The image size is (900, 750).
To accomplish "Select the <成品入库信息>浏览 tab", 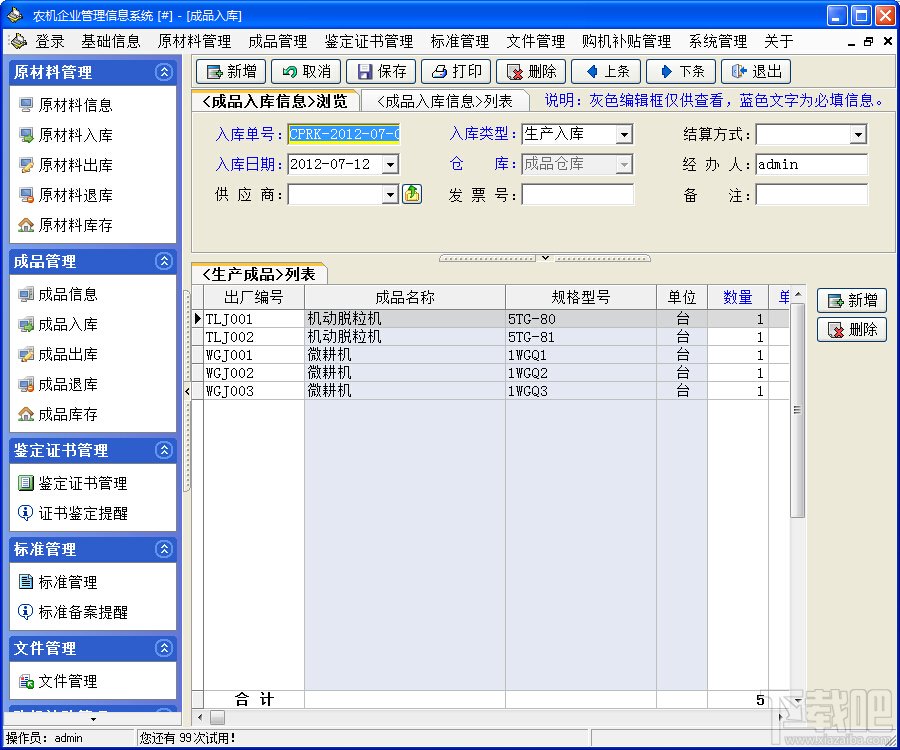I will click(x=275, y=101).
